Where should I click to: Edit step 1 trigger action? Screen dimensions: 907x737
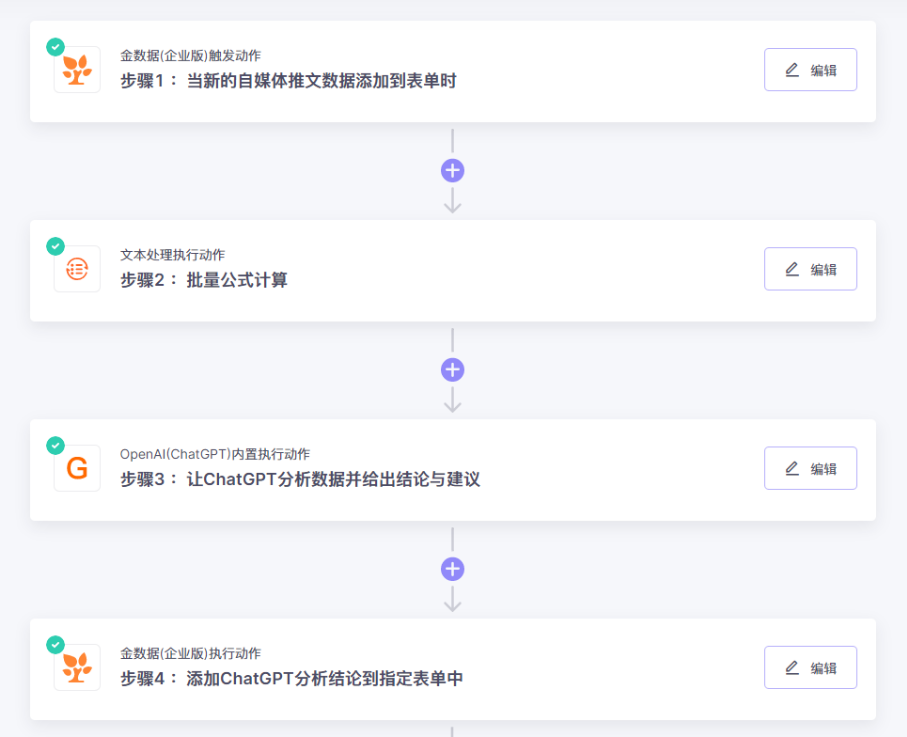810,70
